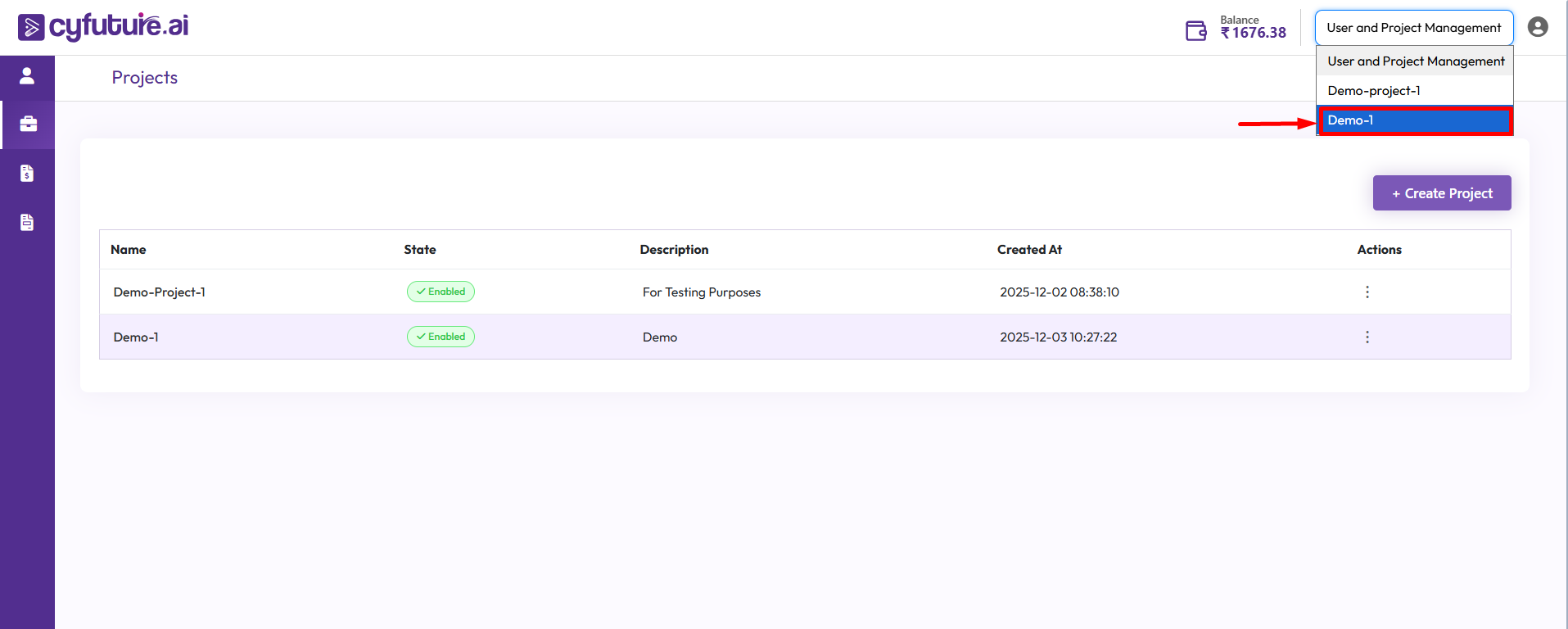Click the Create Project button
The height and width of the screenshot is (629, 1568).
[1441, 193]
